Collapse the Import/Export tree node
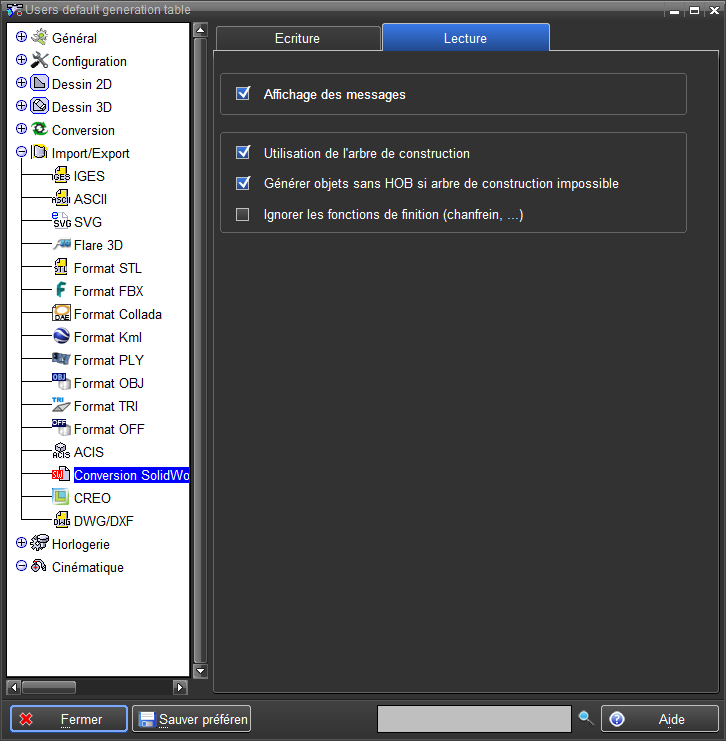The width and height of the screenshot is (726, 741). [x=22, y=153]
